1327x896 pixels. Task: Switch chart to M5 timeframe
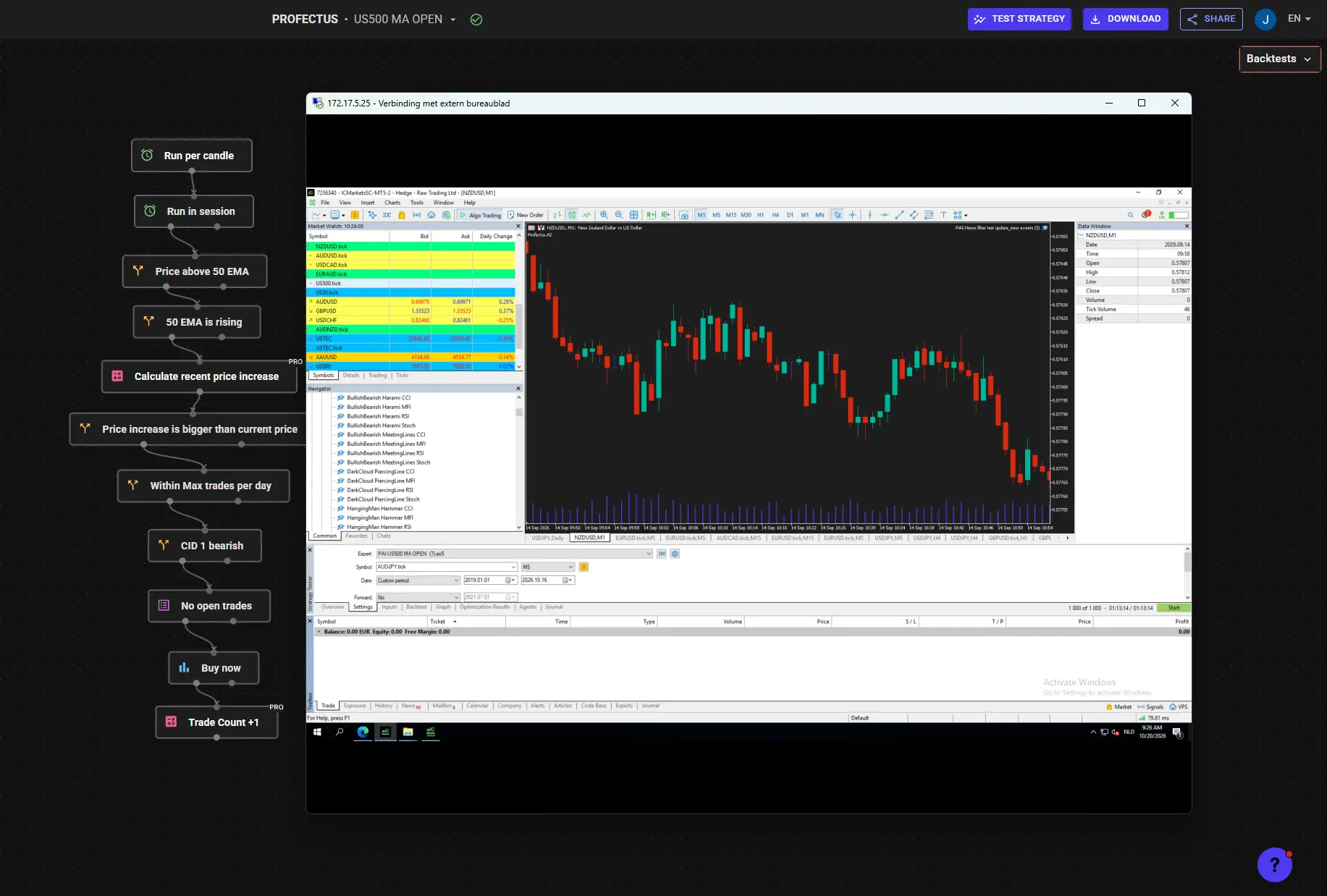pyautogui.click(x=716, y=215)
